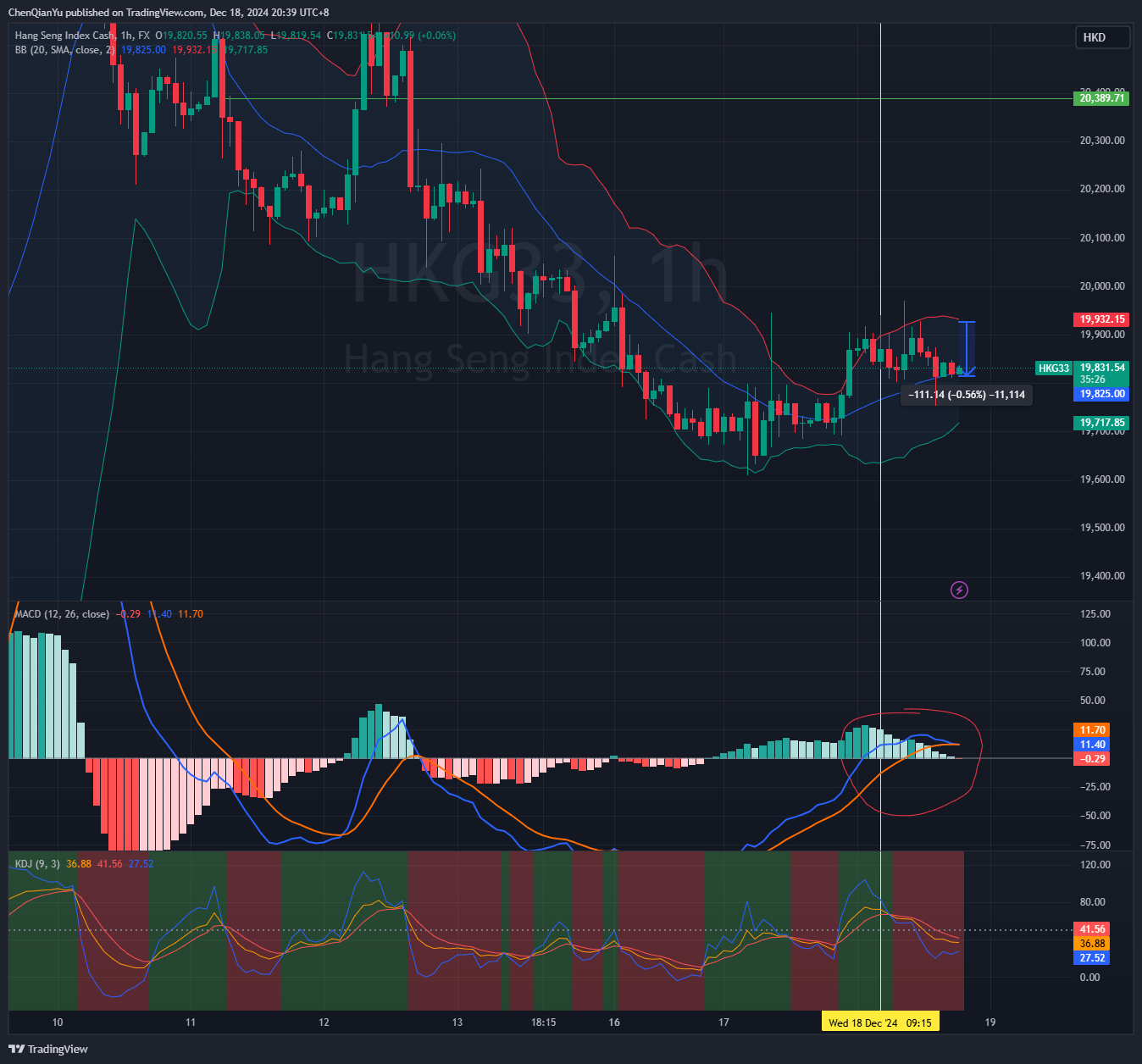
Task: Click the 19,932.15 upper band price label
Action: coord(1102,319)
